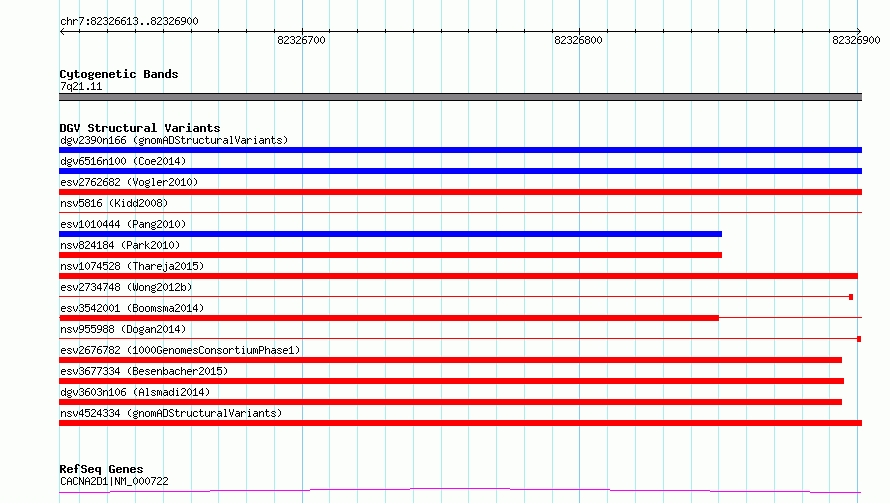Click the red bar under nsv1074528
890x503 pixels.
coord(458,276)
